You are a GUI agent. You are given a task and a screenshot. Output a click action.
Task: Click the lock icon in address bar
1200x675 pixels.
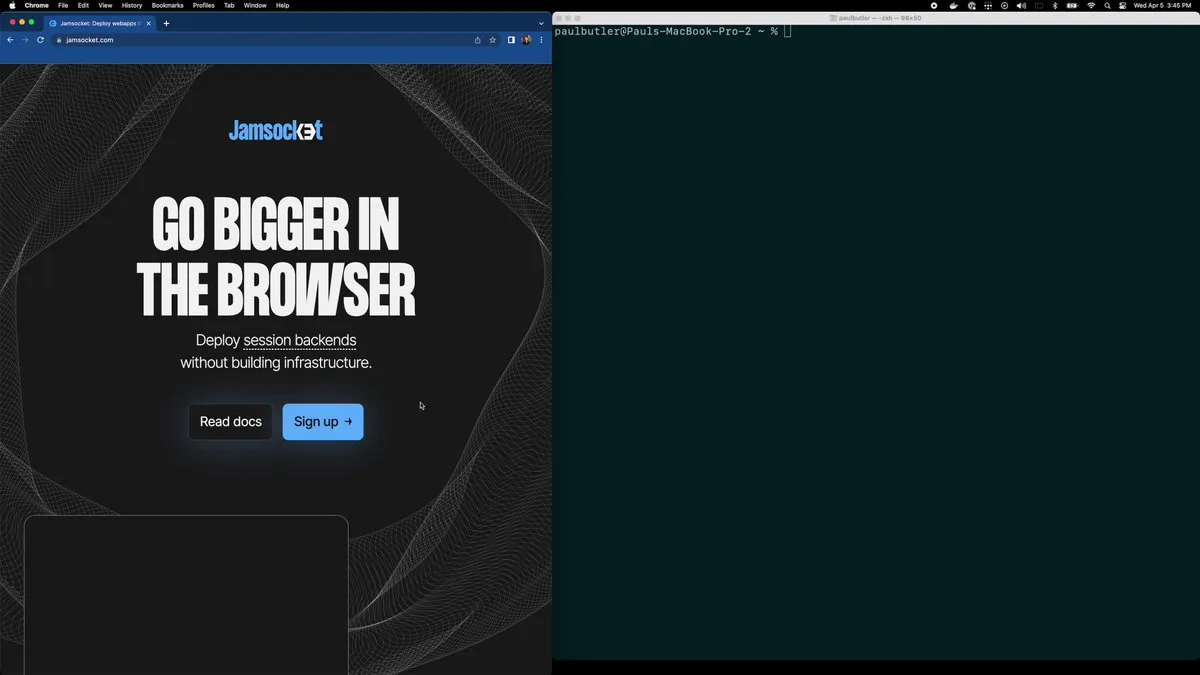tap(59, 40)
